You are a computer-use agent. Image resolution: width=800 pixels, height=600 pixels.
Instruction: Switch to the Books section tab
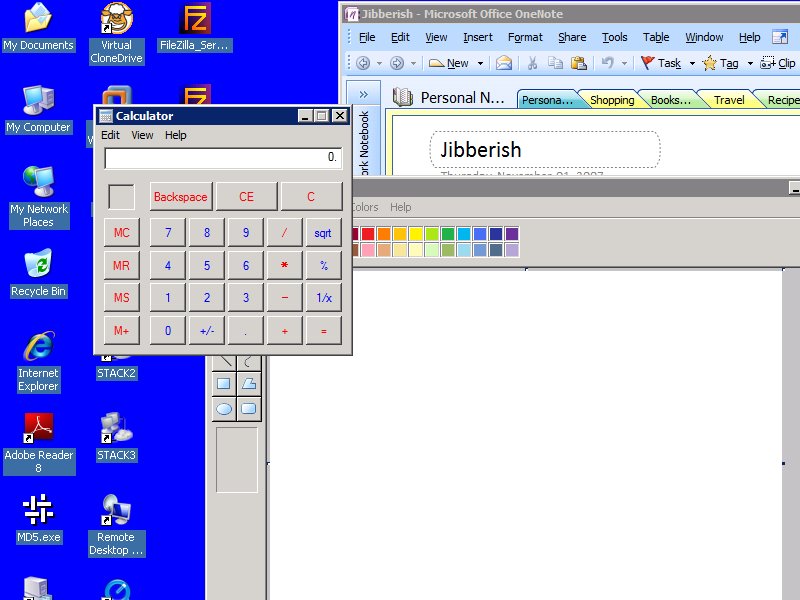click(x=670, y=100)
